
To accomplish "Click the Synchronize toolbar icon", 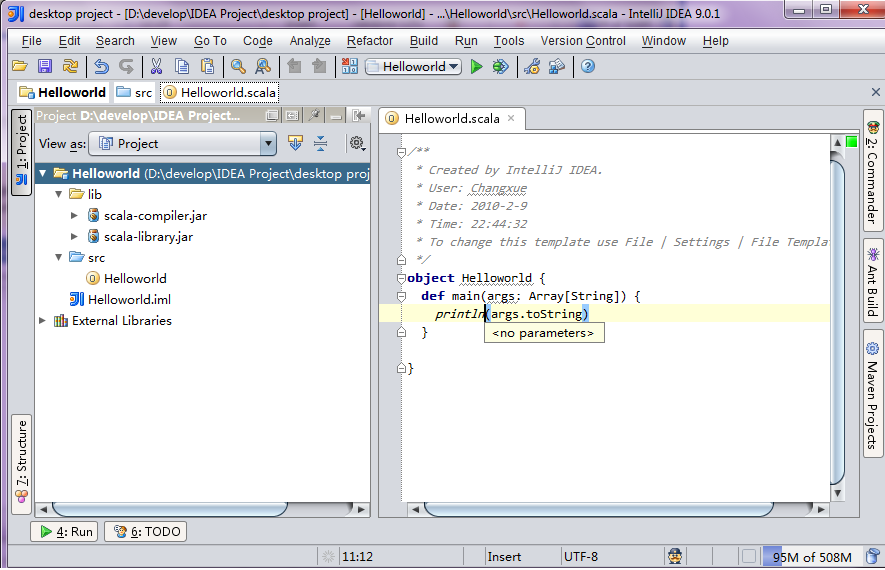I will (70, 67).
